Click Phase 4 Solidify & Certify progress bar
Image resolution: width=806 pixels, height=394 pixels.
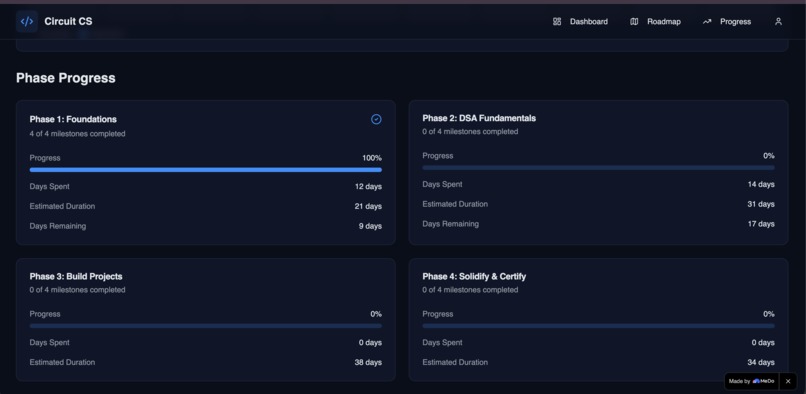coord(598,326)
